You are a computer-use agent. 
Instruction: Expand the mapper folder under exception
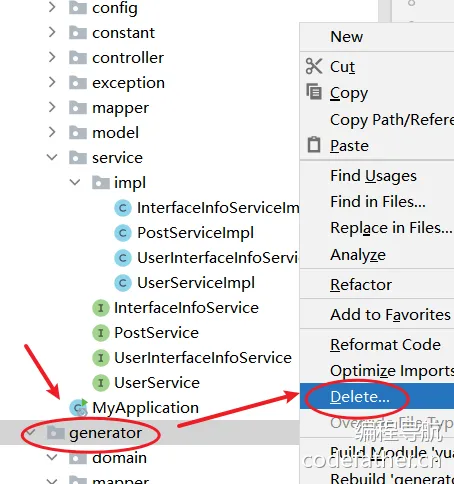coord(52,107)
